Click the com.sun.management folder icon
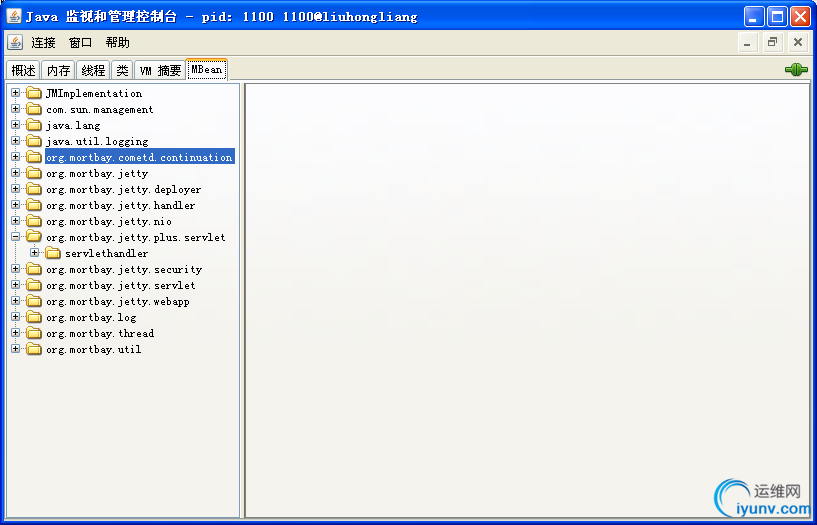 tap(34, 109)
